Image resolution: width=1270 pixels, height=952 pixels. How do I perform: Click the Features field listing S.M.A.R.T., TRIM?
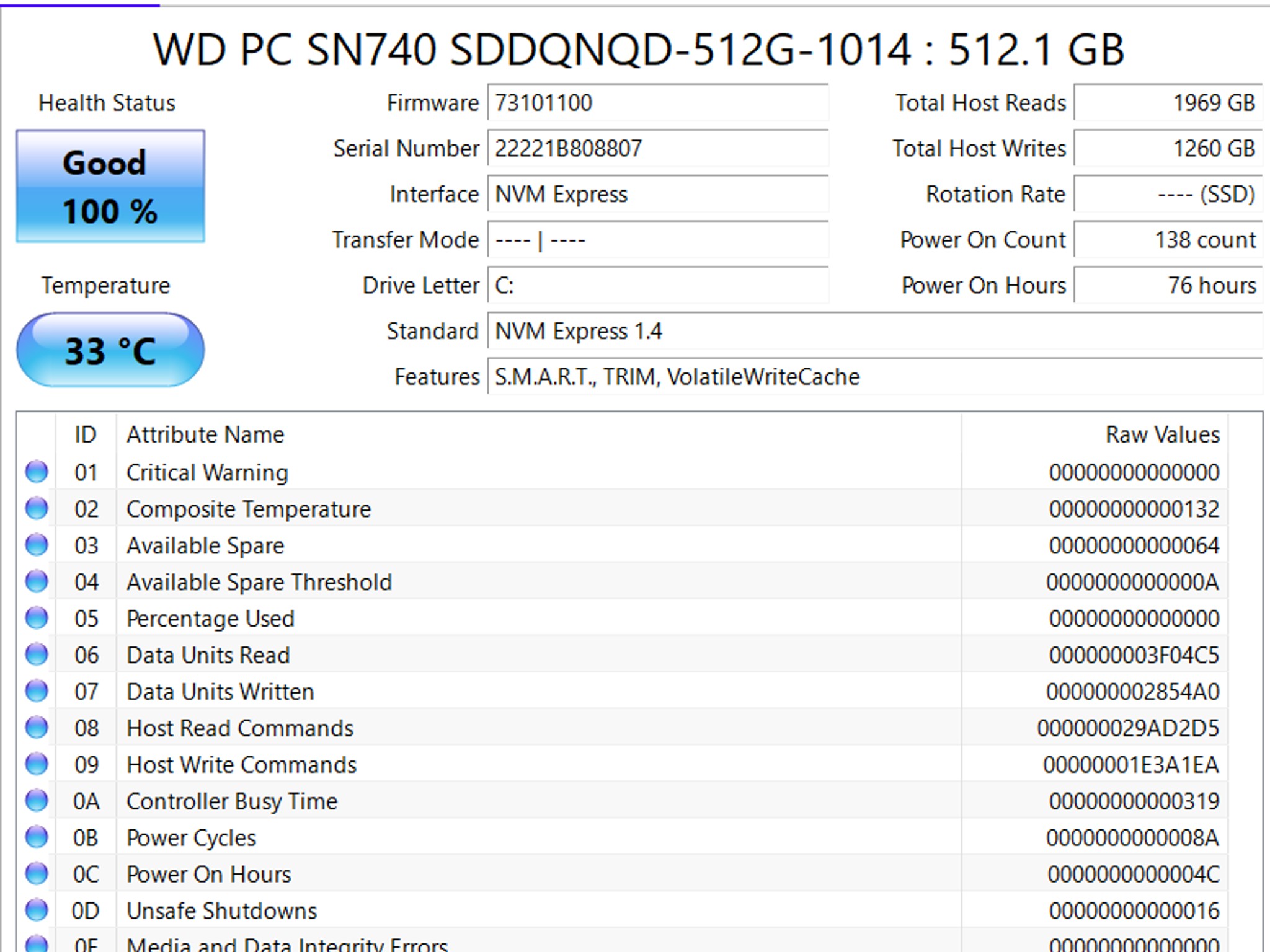click(x=874, y=377)
